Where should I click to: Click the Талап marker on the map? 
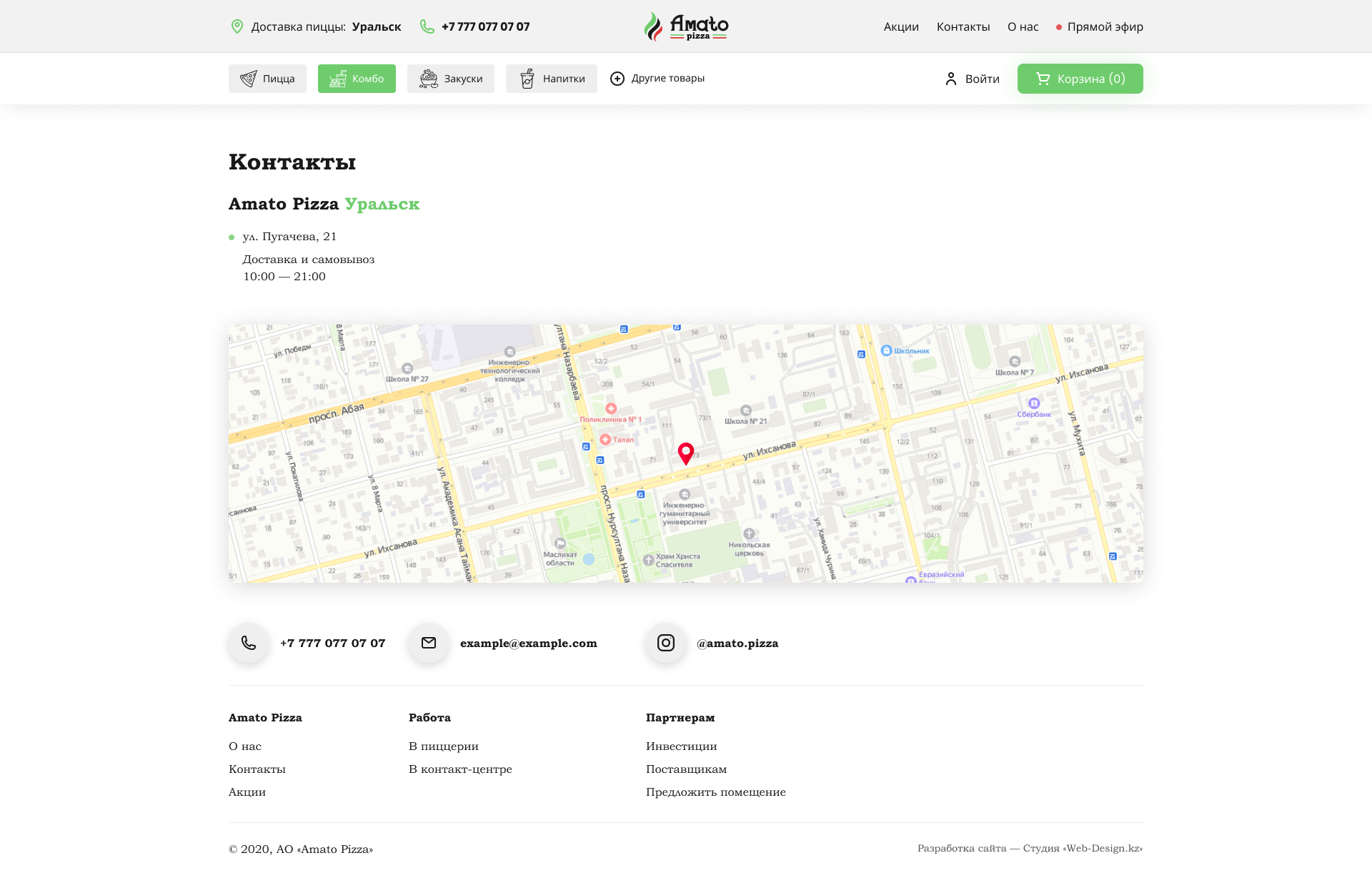605,439
